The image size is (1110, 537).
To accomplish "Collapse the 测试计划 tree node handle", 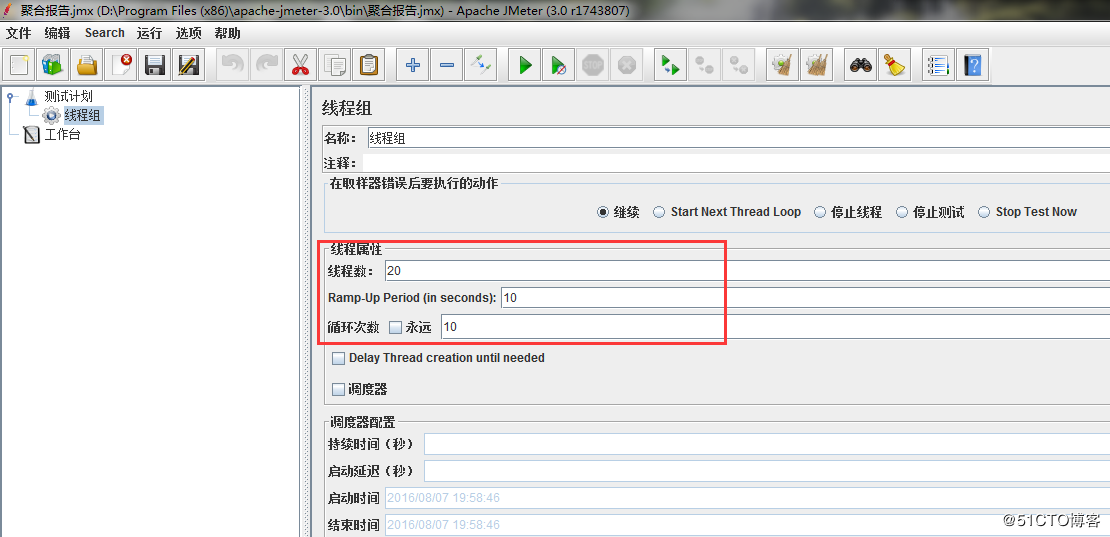I will [9, 97].
